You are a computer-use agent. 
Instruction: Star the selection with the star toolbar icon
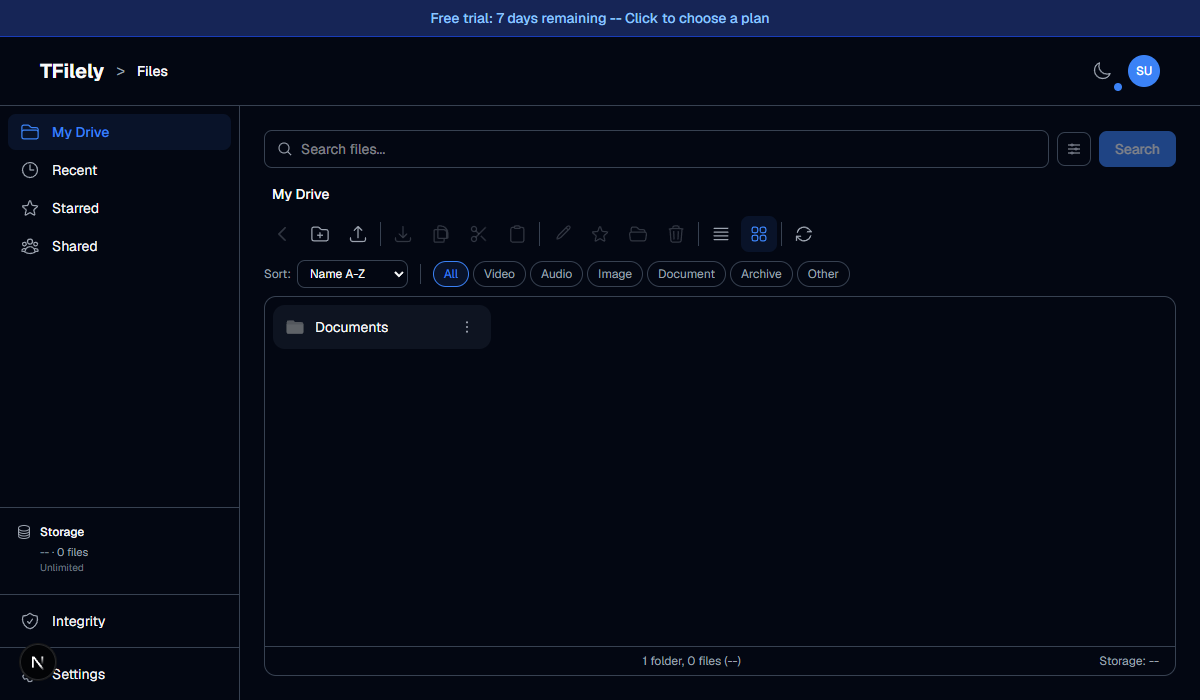tap(600, 234)
